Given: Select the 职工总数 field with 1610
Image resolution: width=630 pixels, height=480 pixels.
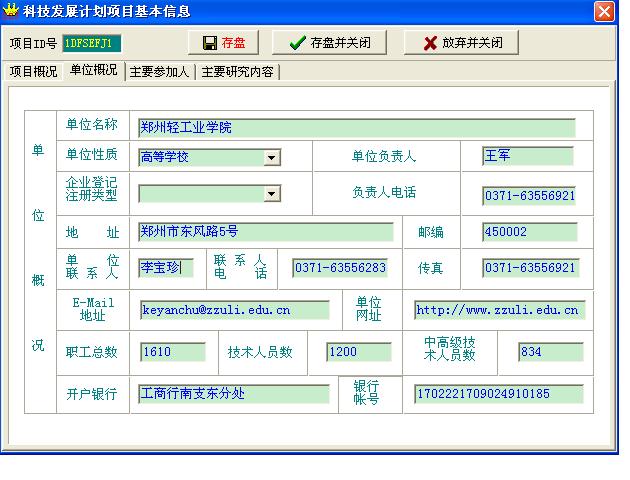Looking at the screenshot, I should point(172,352).
